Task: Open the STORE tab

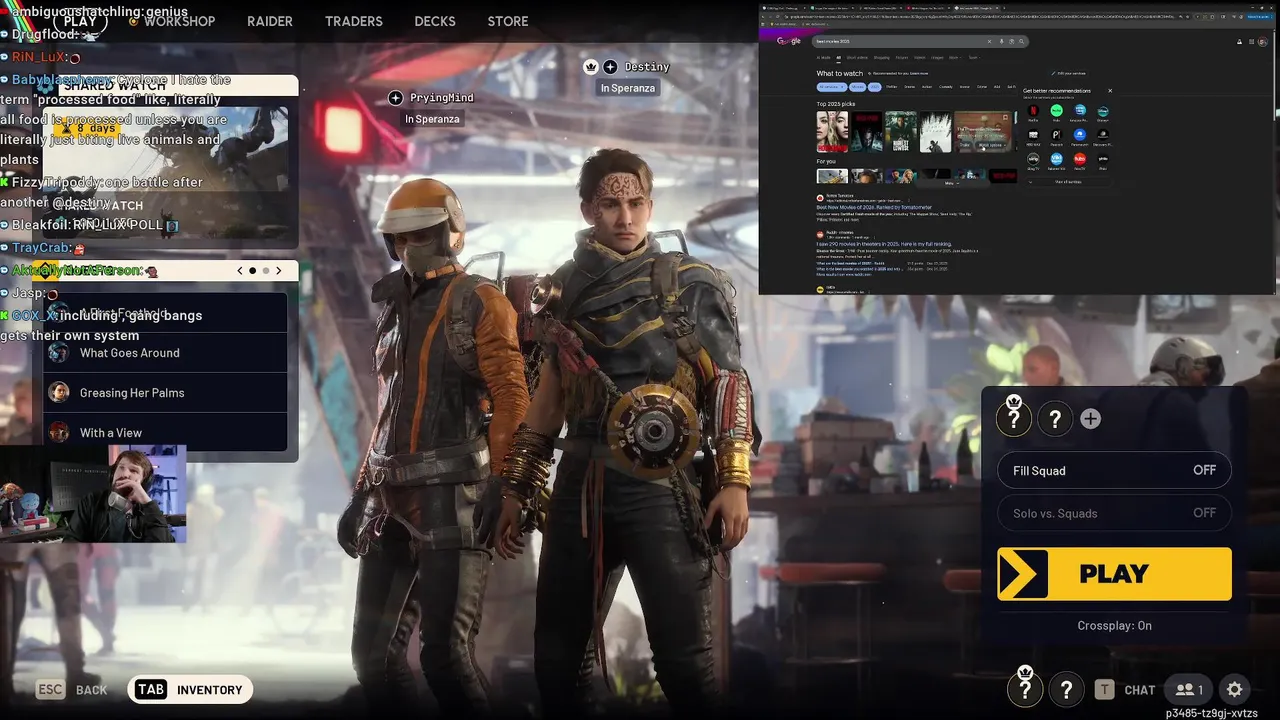Action: pos(508,21)
